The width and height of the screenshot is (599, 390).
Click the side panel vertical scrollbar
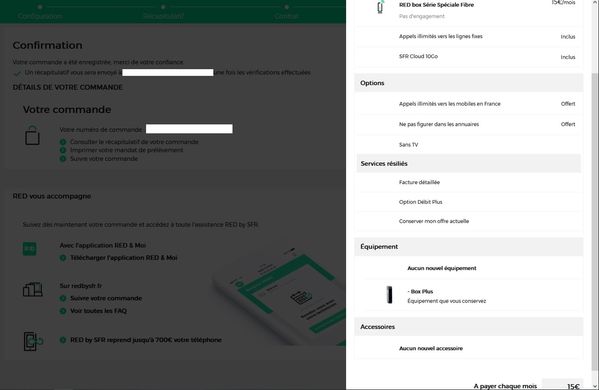[x=595, y=222]
